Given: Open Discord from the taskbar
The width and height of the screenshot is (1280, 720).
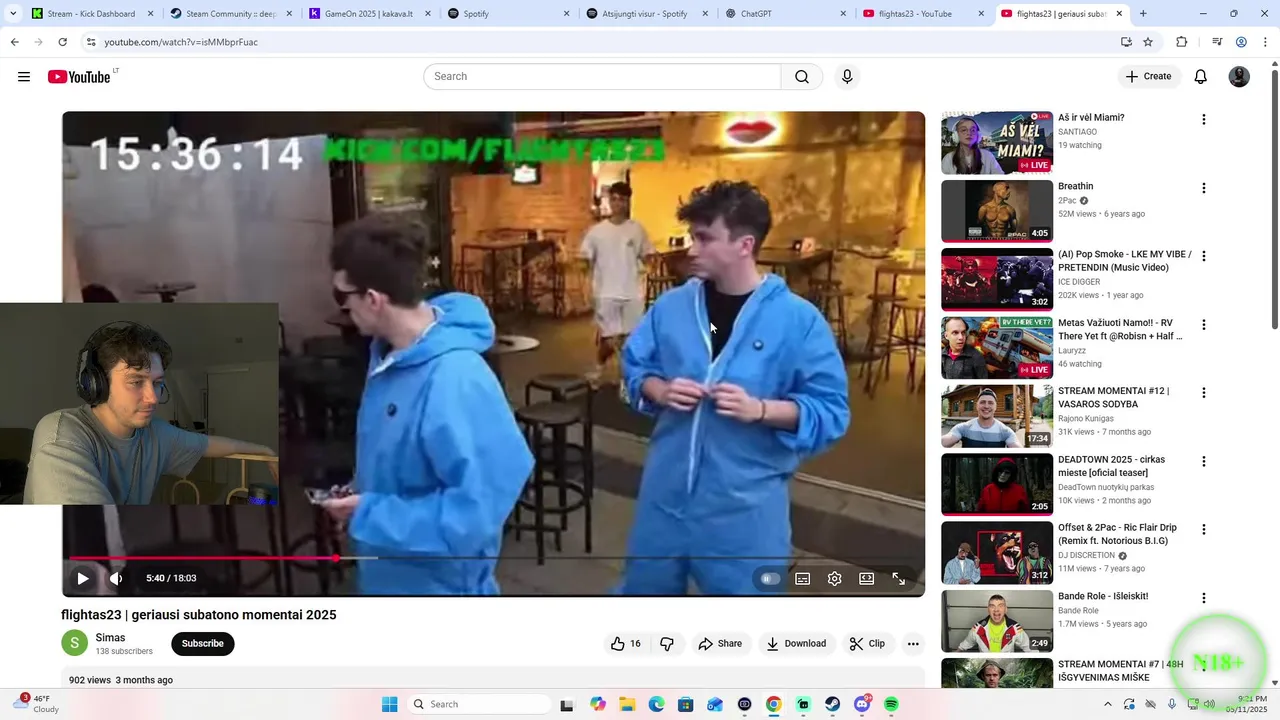Looking at the screenshot, I should pyautogui.click(x=862, y=704).
